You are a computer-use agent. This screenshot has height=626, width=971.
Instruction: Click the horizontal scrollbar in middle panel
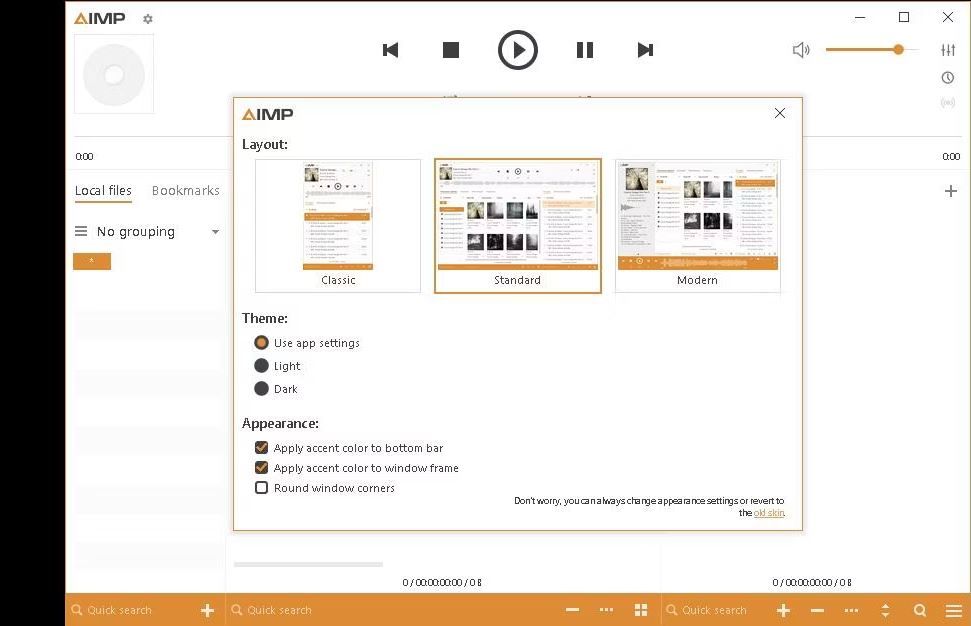pos(308,564)
